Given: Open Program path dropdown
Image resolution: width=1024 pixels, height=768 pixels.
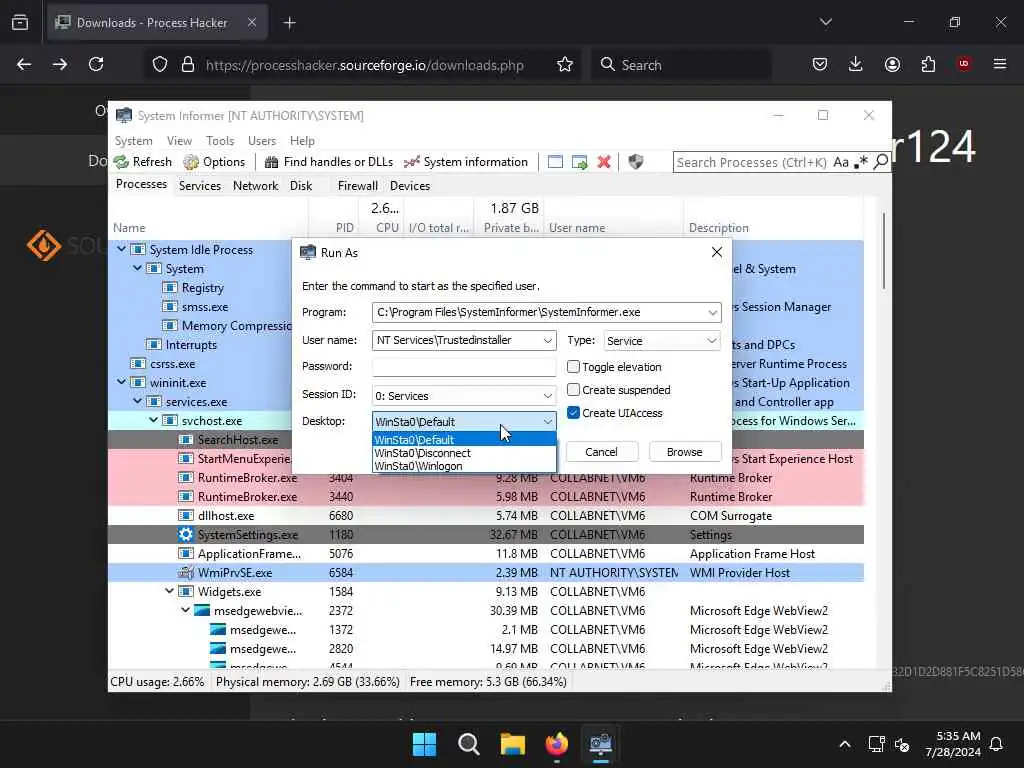Looking at the screenshot, I should click(712, 313).
